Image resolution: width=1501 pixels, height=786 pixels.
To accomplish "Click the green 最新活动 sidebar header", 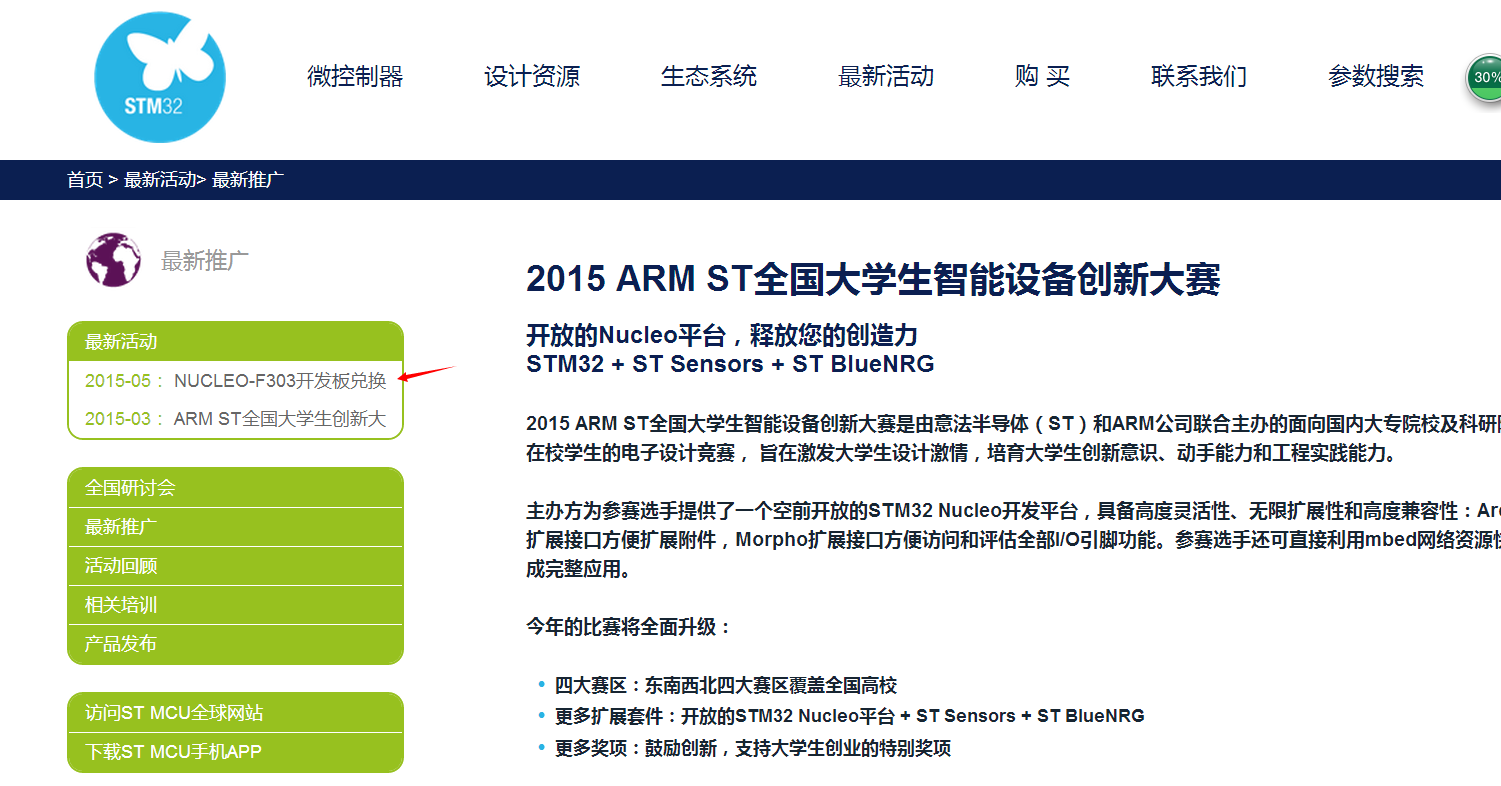I will coord(235,341).
